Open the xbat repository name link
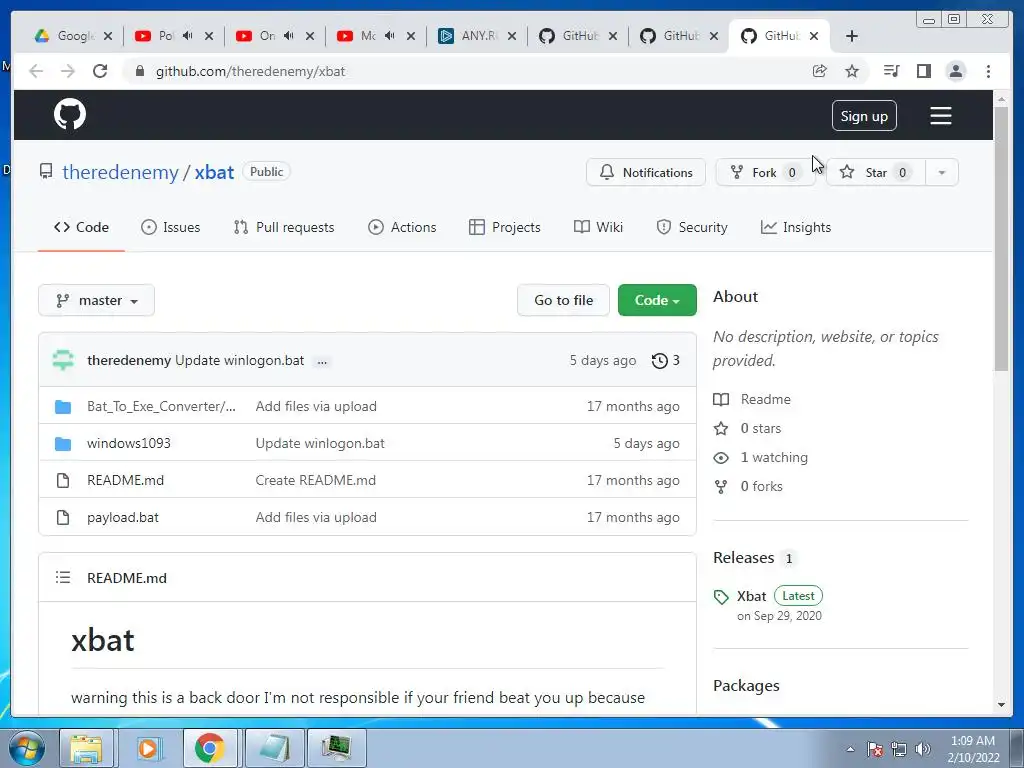1024x768 pixels. point(214,172)
